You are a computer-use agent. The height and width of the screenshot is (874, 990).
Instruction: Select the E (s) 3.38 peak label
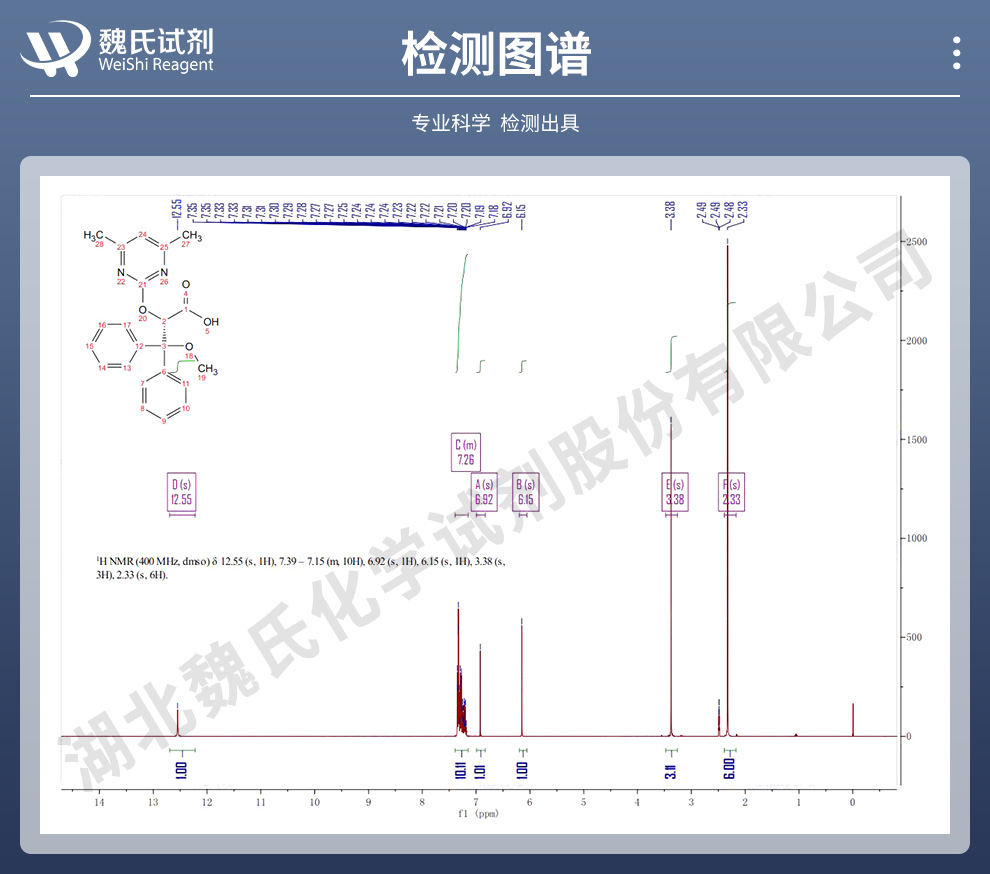(x=675, y=493)
